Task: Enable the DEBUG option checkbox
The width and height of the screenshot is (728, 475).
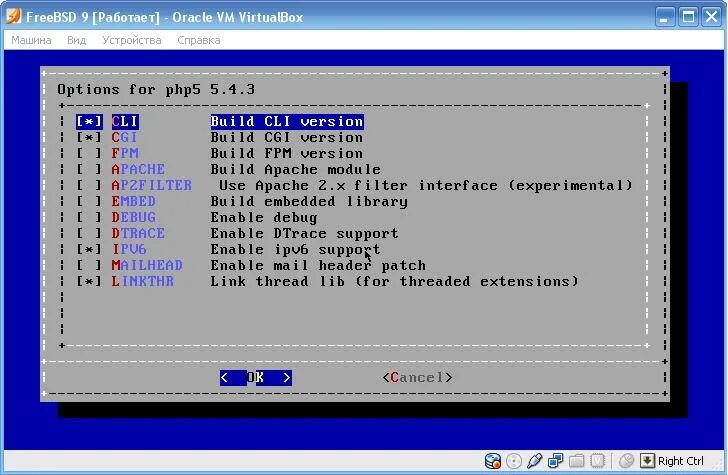Action: (89, 217)
